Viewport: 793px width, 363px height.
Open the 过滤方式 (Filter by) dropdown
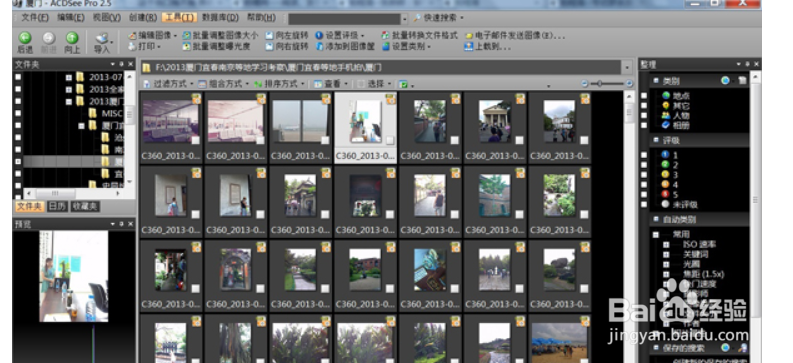pos(168,84)
